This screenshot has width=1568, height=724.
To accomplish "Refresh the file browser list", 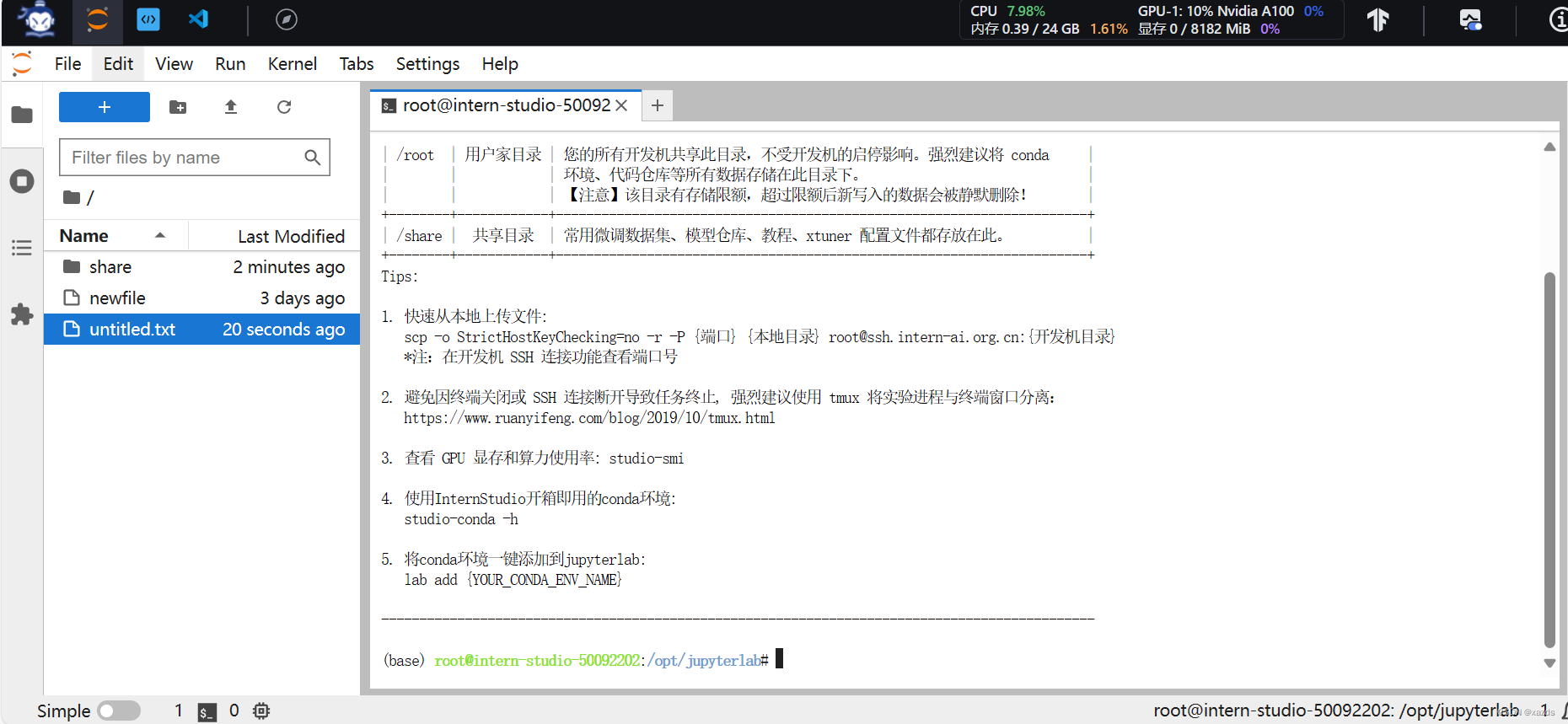I will (284, 107).
